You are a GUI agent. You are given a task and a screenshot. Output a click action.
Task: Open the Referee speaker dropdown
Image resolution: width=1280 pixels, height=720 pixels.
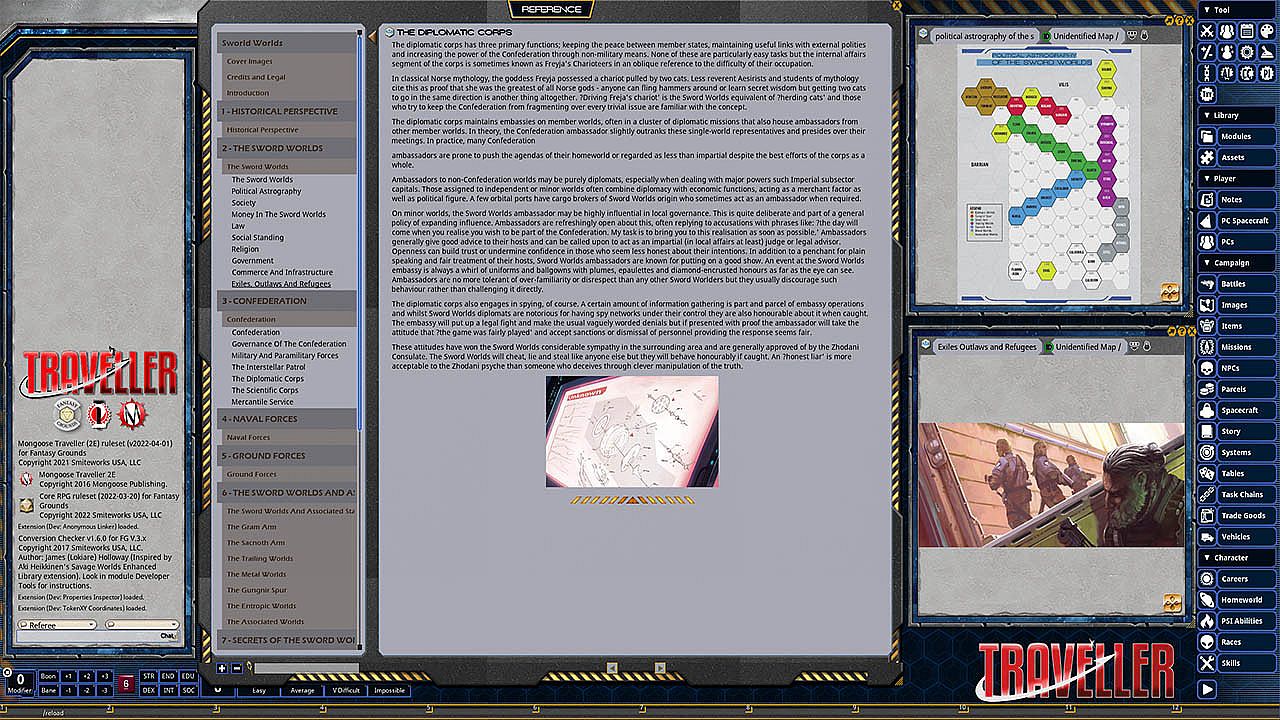click(57, 625)
